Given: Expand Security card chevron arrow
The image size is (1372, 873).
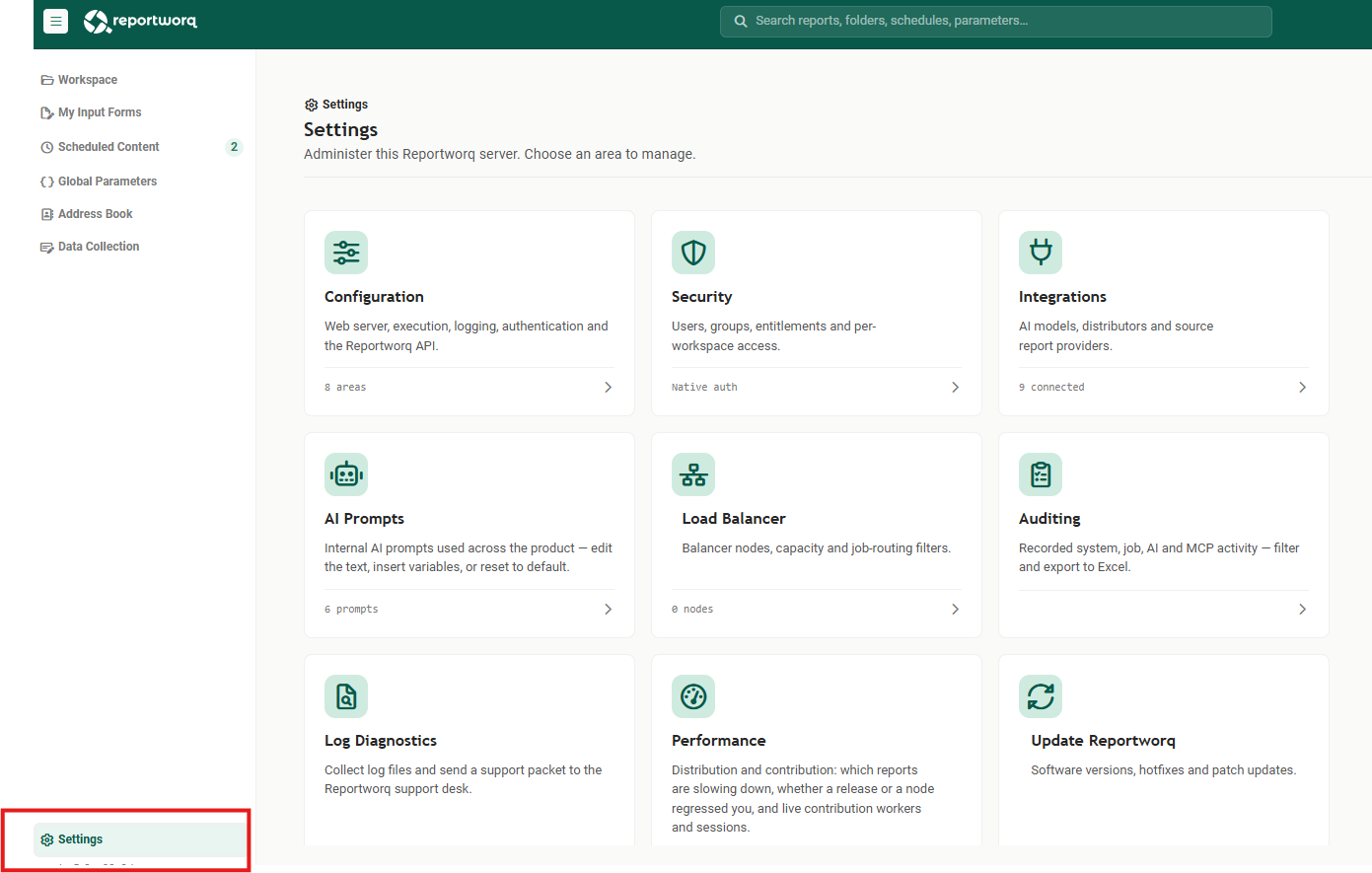Looking at the screenshot, I should point(955,388).
